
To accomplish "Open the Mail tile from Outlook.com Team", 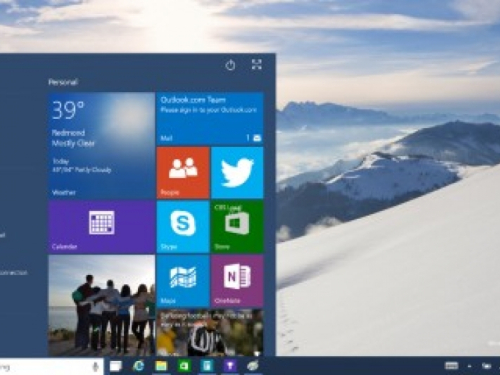I will click(210, 119).
